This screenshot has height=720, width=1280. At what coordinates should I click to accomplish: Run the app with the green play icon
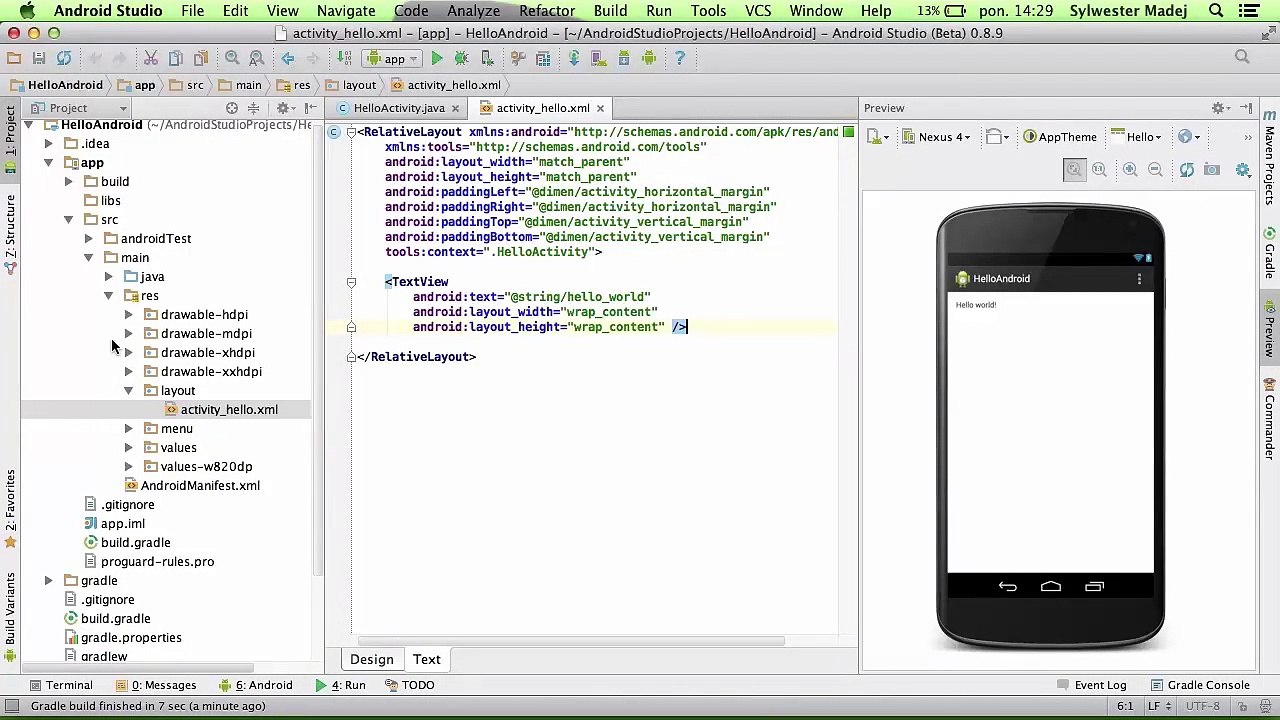point(437,58)
